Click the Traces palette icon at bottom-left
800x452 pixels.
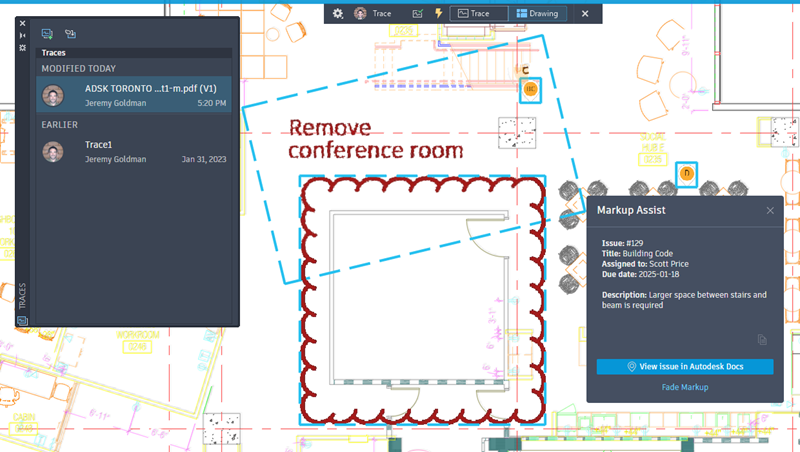(x=22, y=321)
